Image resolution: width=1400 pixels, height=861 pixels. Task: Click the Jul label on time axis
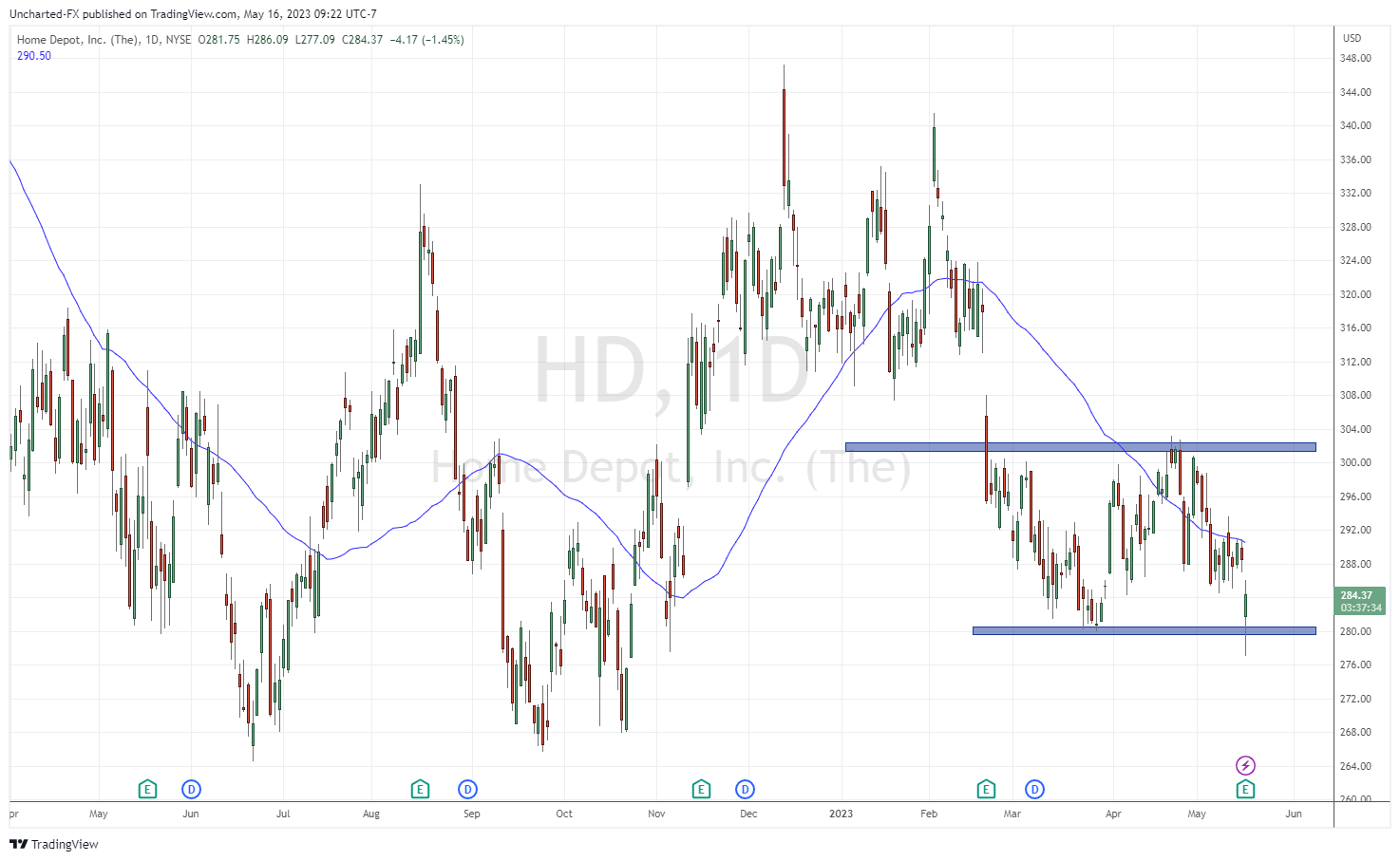click(x=283, y=814)
